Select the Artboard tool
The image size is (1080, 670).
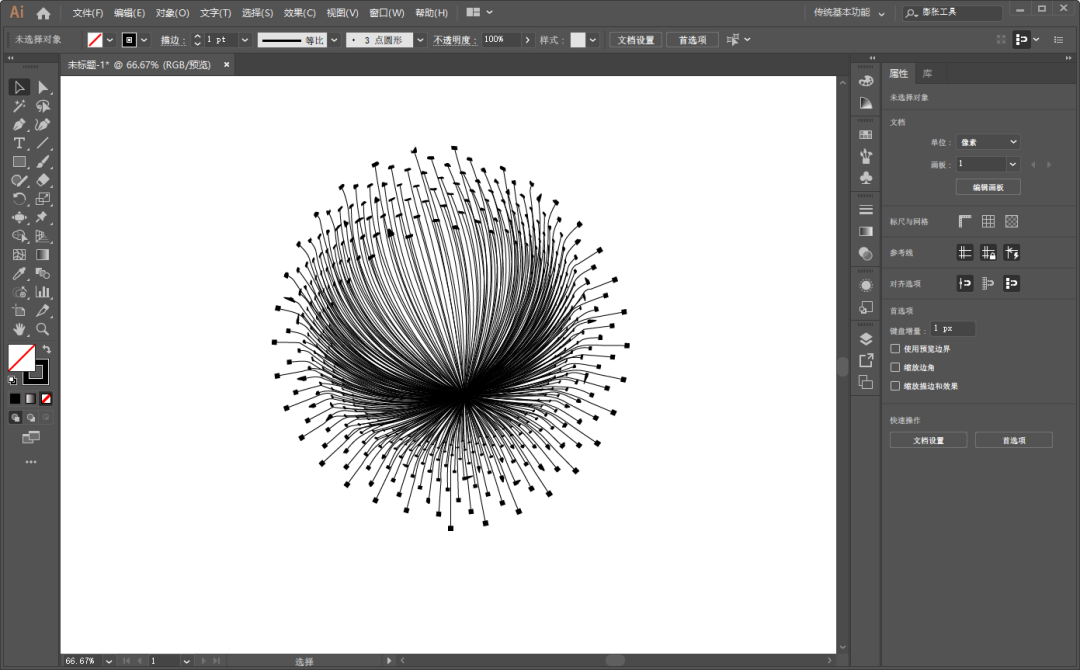[x=19, y=311]
